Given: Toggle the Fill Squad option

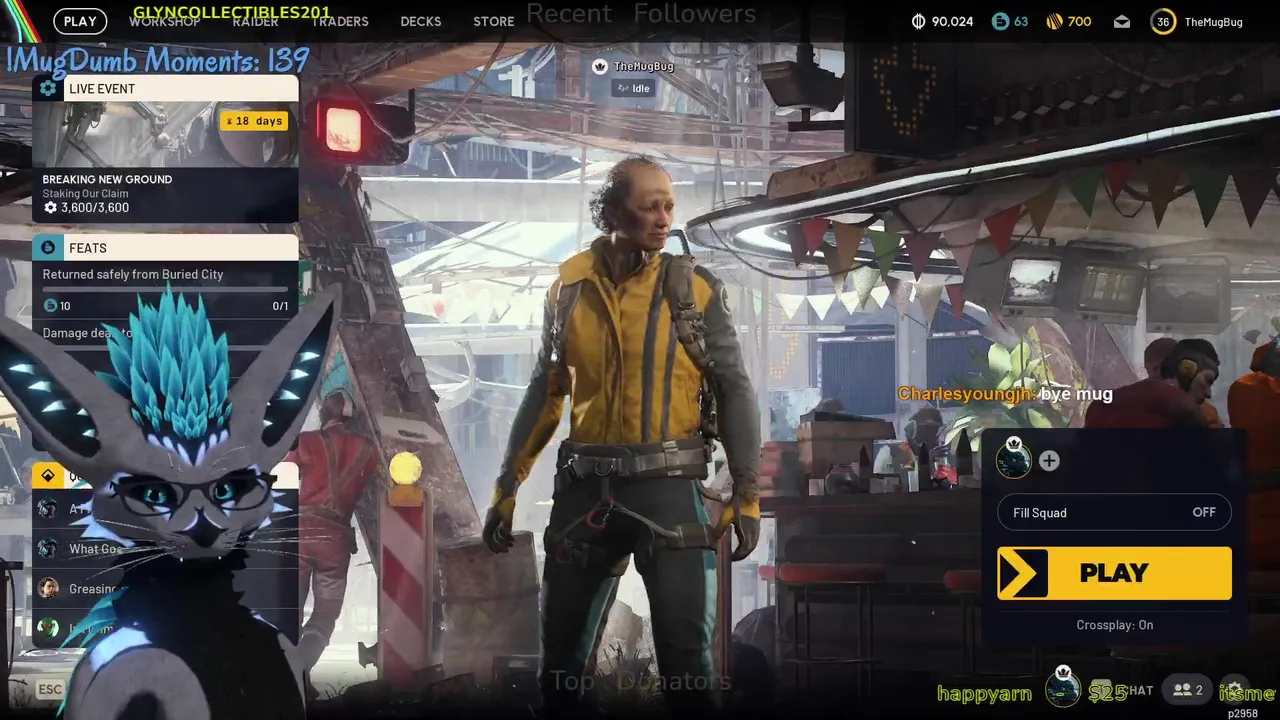Looking at the screenshot, I should [1114, 512].
